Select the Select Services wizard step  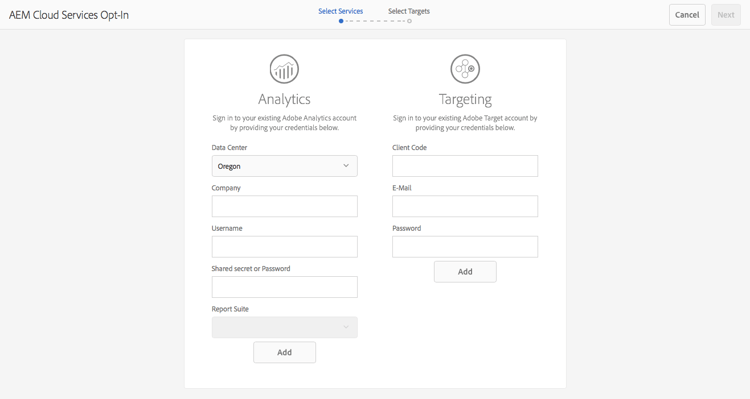tap(341, 11)
